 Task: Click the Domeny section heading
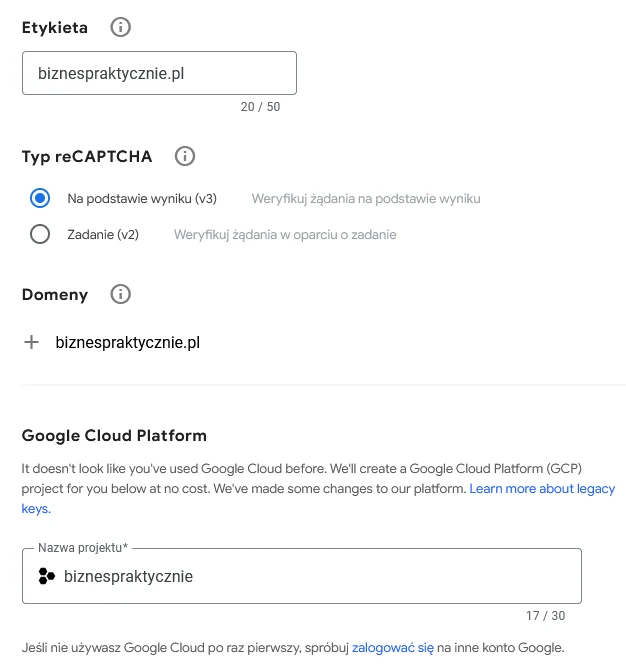point(55,295)
